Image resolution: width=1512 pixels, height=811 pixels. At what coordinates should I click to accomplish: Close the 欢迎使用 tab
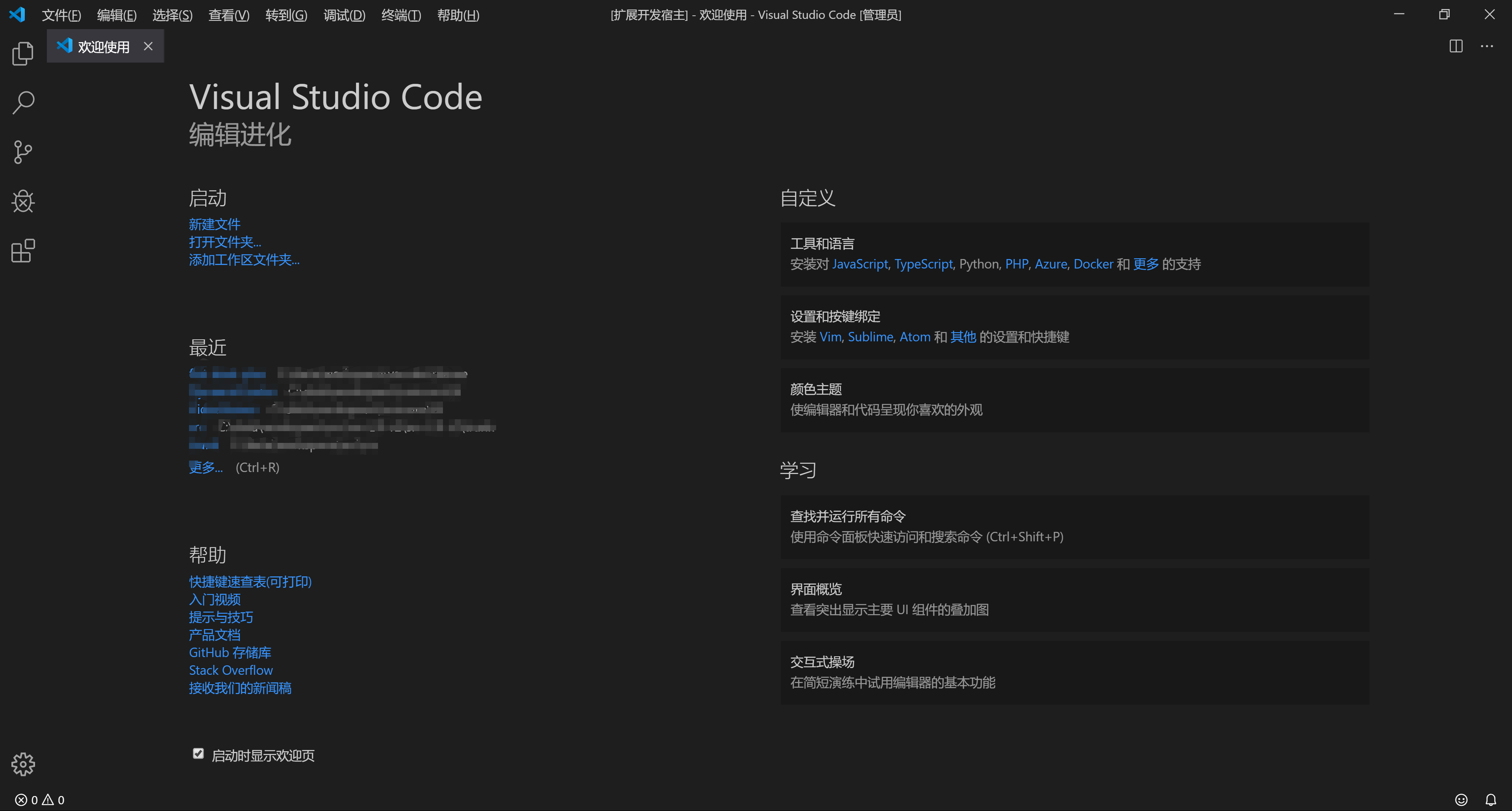[148, 46]
